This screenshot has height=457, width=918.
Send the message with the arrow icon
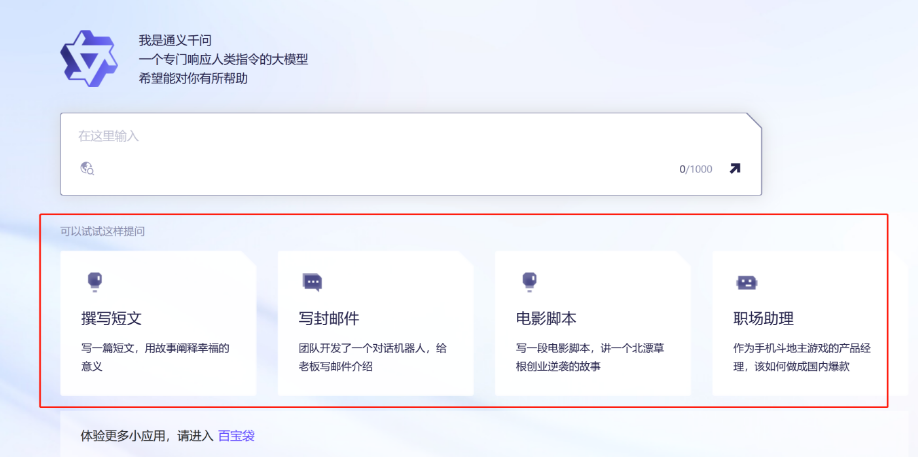click(735, 169)
